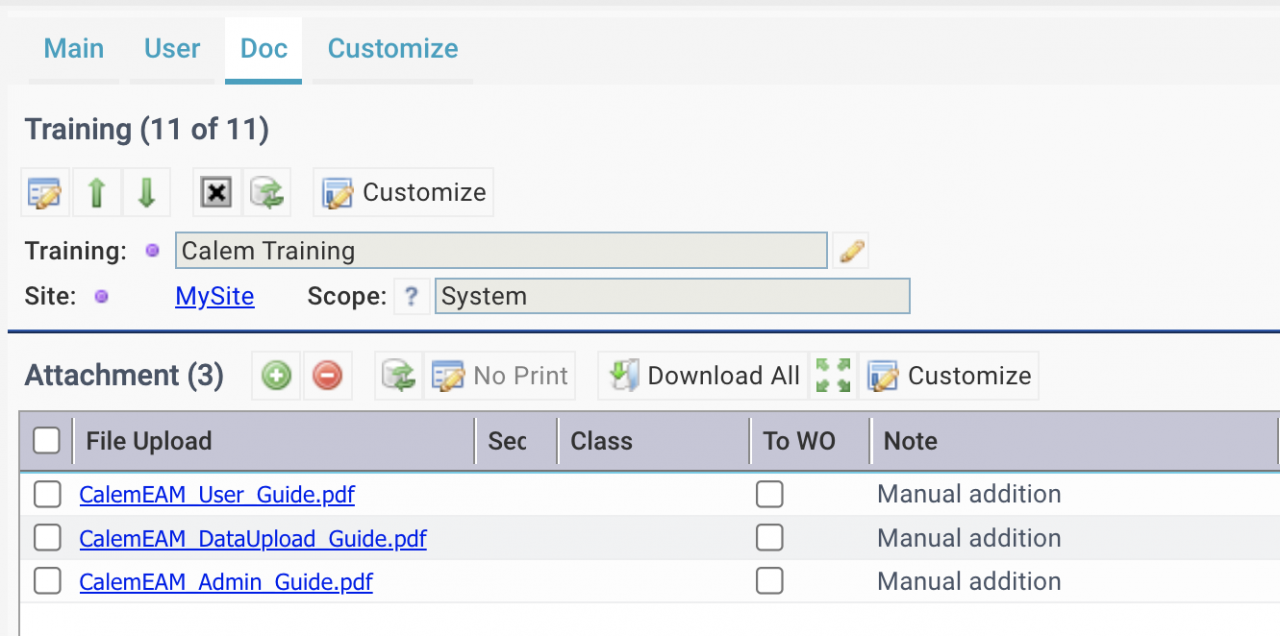Open CalemEAM_User_Guide.pdf
This screenshot has width=1280, height=636.
(x=217, y=495)
